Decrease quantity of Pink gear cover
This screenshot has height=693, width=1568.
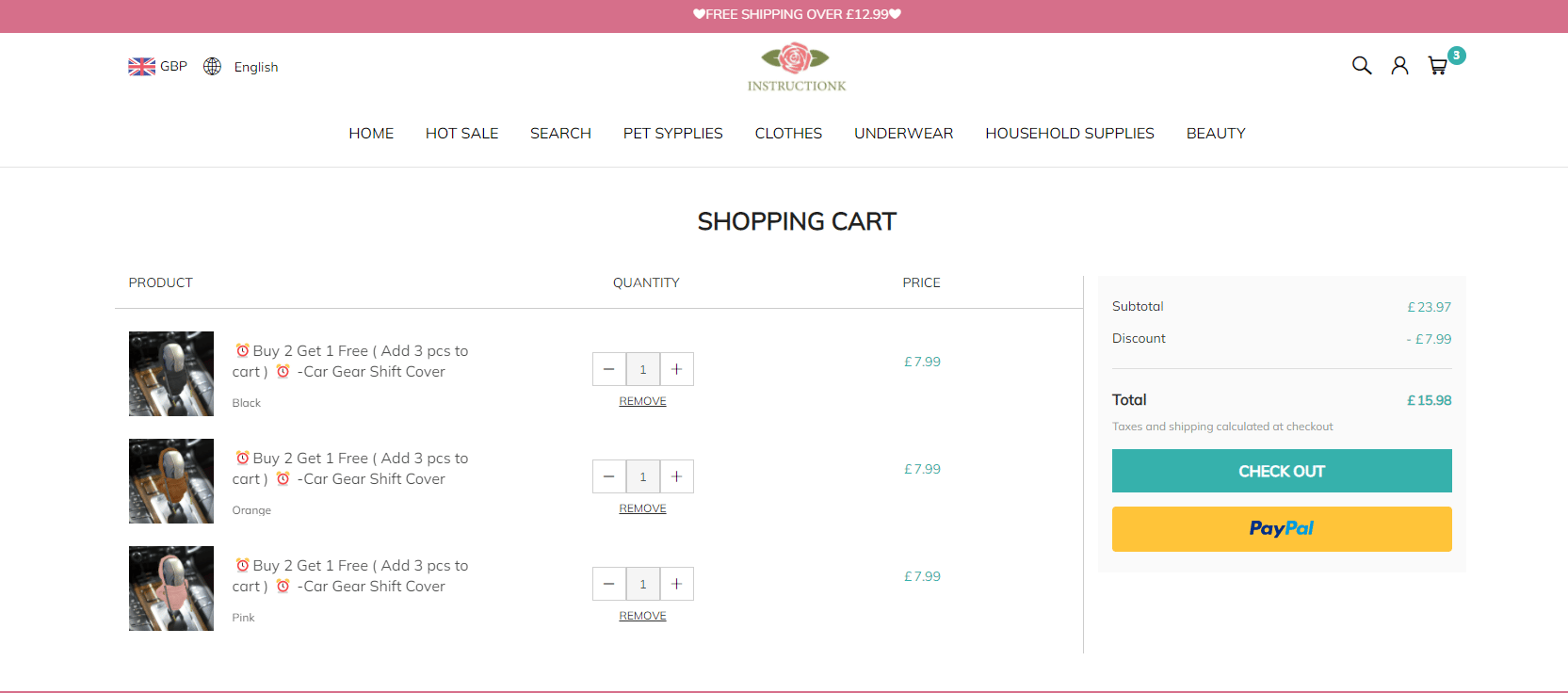609,584
